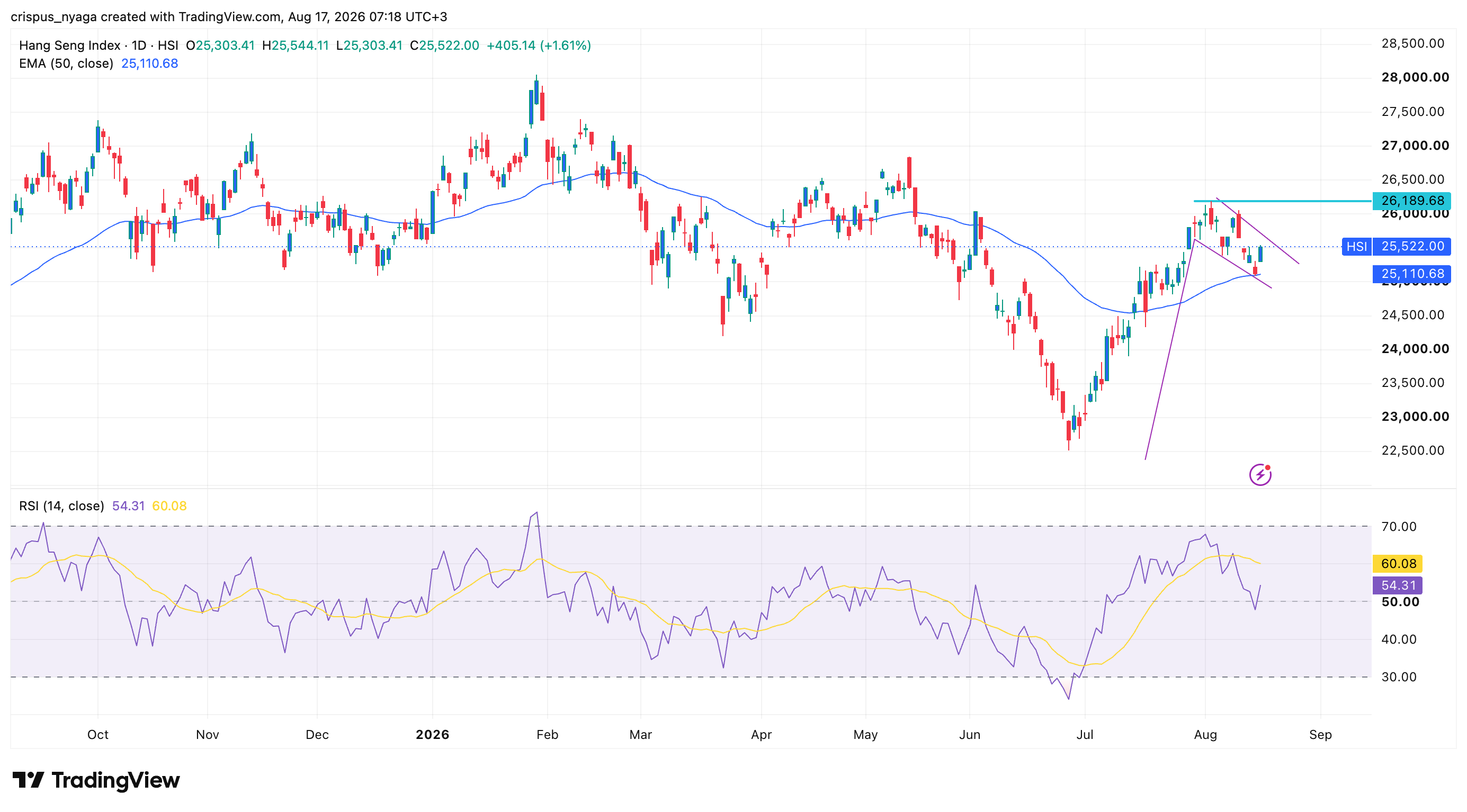Click the TradingView logo at bottom
Image resolution: width=1467 pixels, height=812 pixels.
(x=96, y=780)
